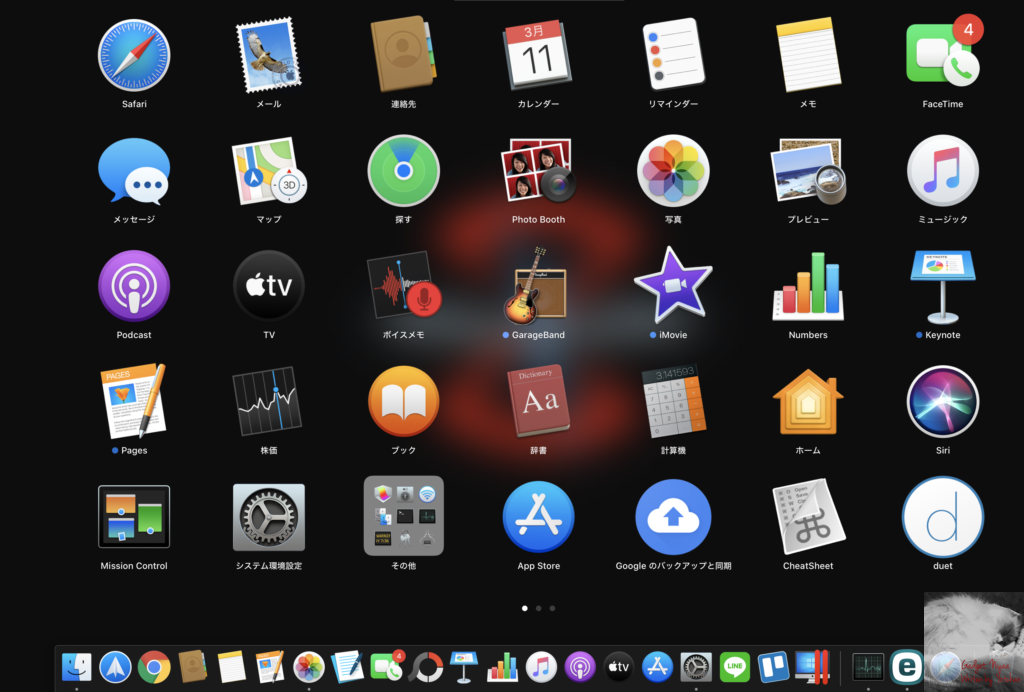
Task: Activate Siri from Launchpad
Action: click(x=942, y=401)
